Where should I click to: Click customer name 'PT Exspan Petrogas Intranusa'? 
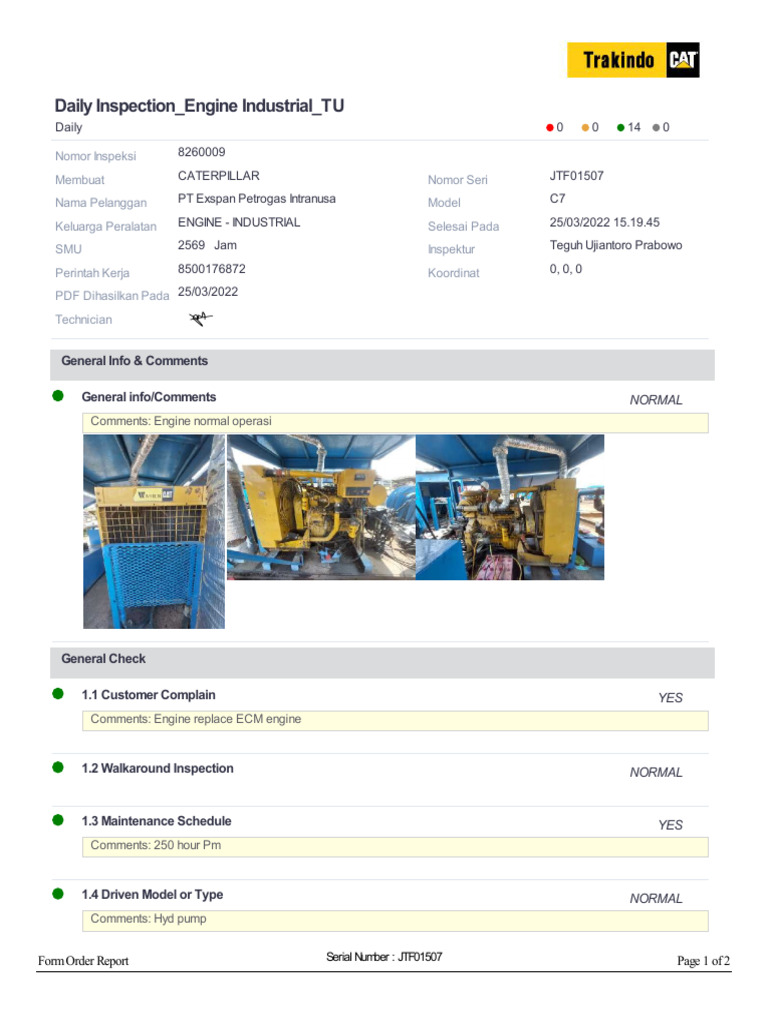click(257, 199)
